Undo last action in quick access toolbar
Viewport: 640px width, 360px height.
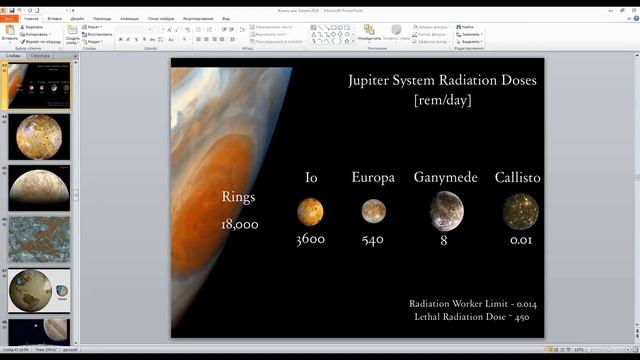coord(19,11)
